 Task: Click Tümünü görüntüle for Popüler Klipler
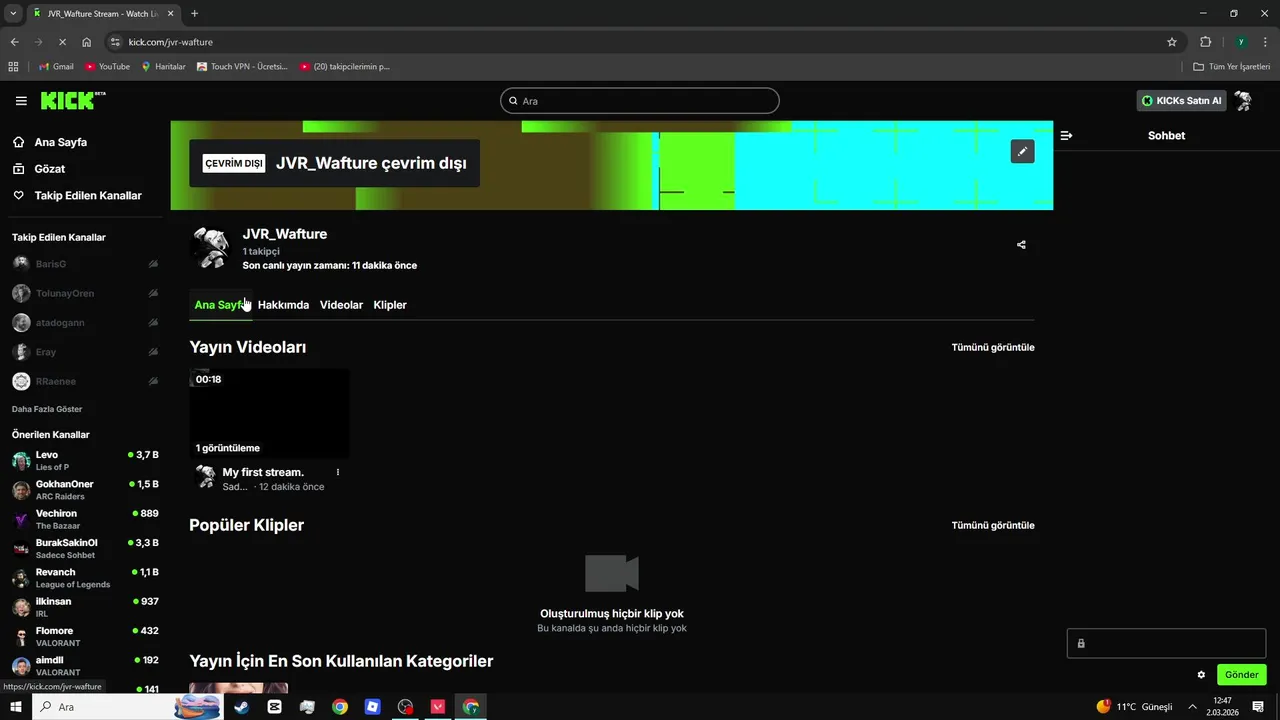(x=993, y=525)
